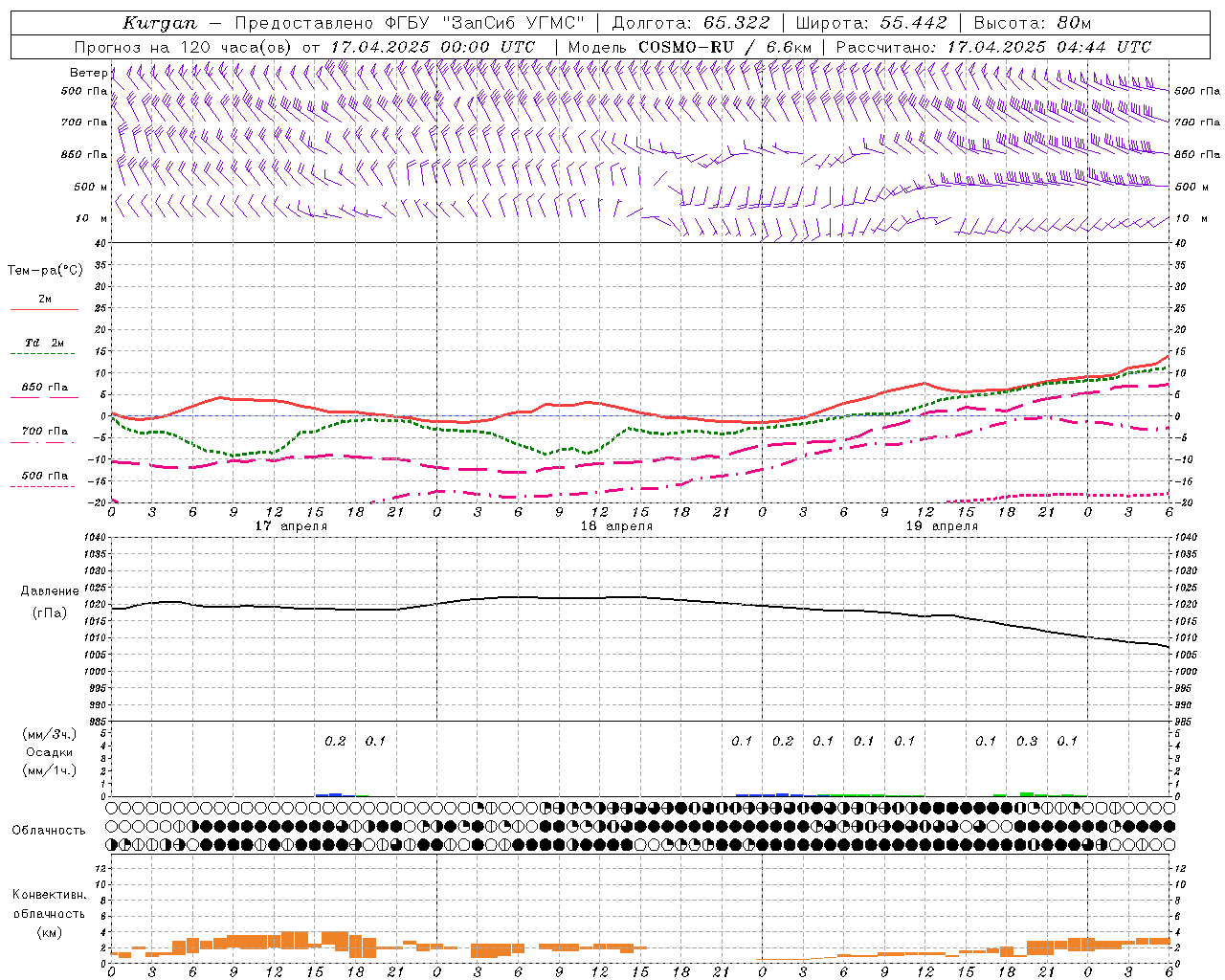Click the "(мм/3ч.)" precipitation unit label
Image resolution: width=1225 pixels, height=980 pixels.
coord(50,734)
